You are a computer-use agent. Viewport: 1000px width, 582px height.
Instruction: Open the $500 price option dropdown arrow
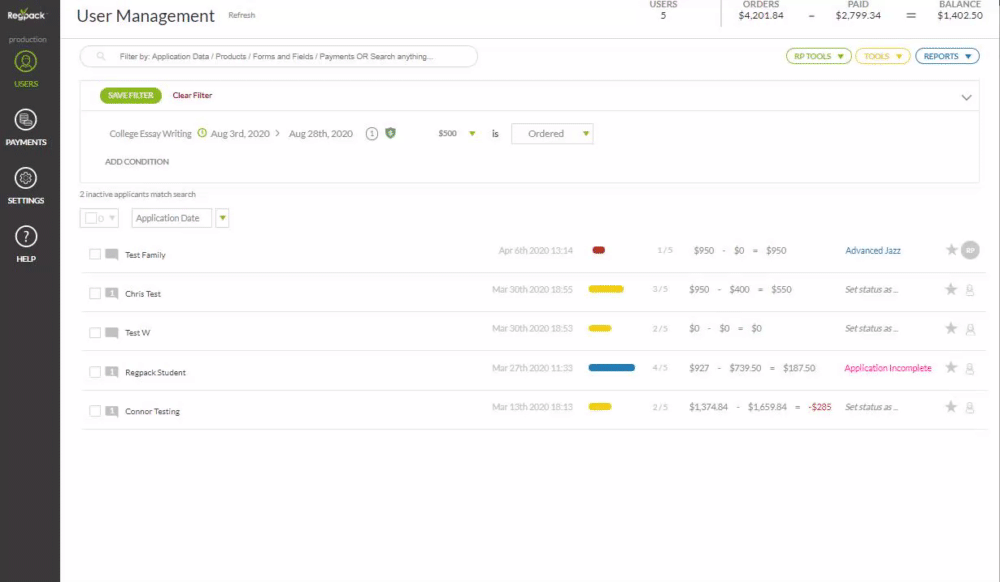(472, 133)
